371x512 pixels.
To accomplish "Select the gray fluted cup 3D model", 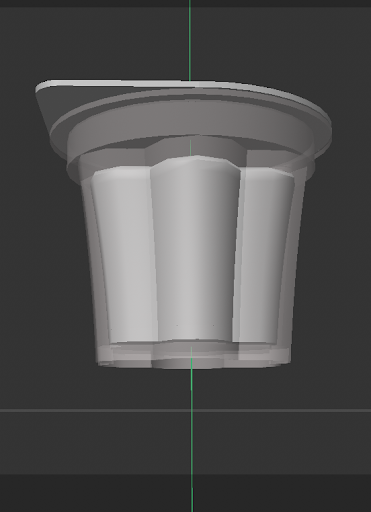I will [x=195, y=250].
